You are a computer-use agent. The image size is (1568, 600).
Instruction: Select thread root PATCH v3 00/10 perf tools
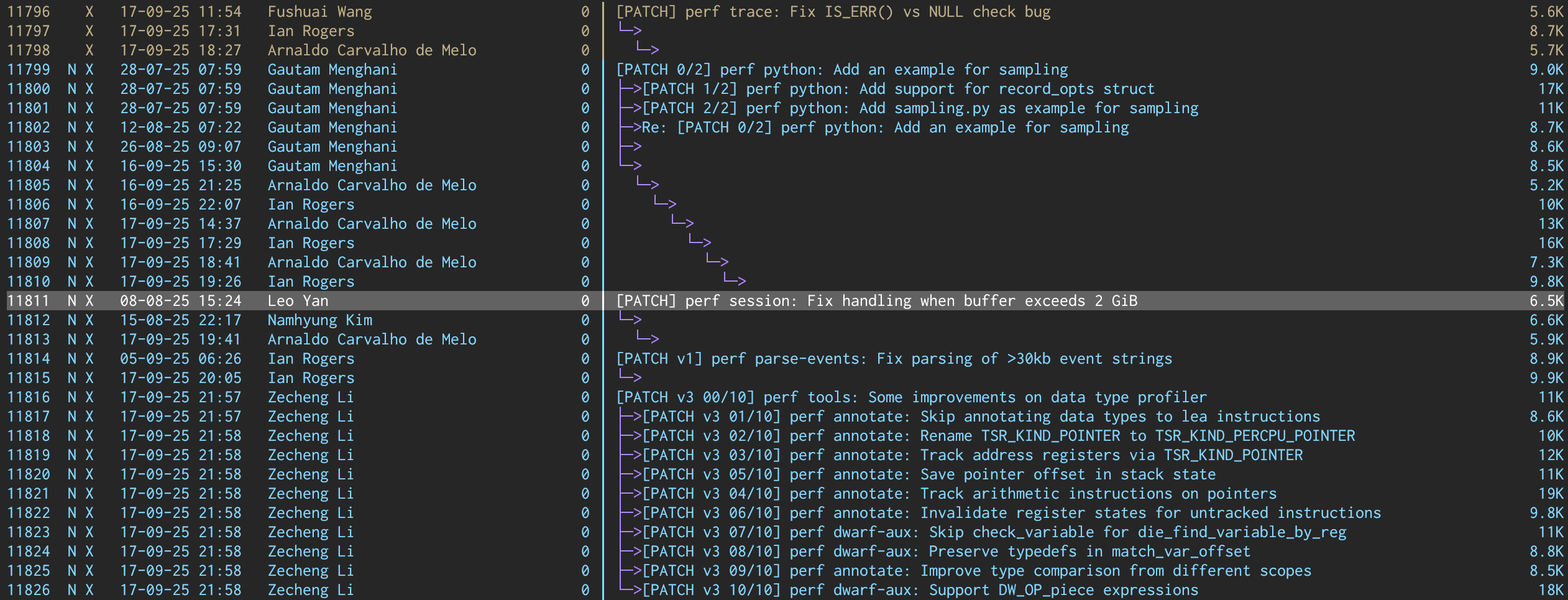coord(911,397)
